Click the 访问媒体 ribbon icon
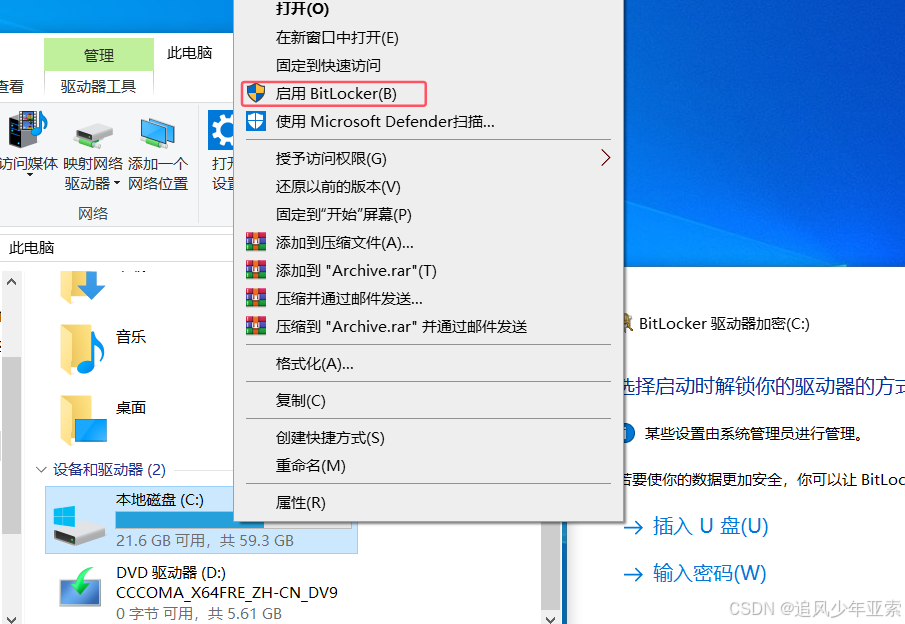The height and width of the screenshot is (624, 905). click(x=27, y=130)
